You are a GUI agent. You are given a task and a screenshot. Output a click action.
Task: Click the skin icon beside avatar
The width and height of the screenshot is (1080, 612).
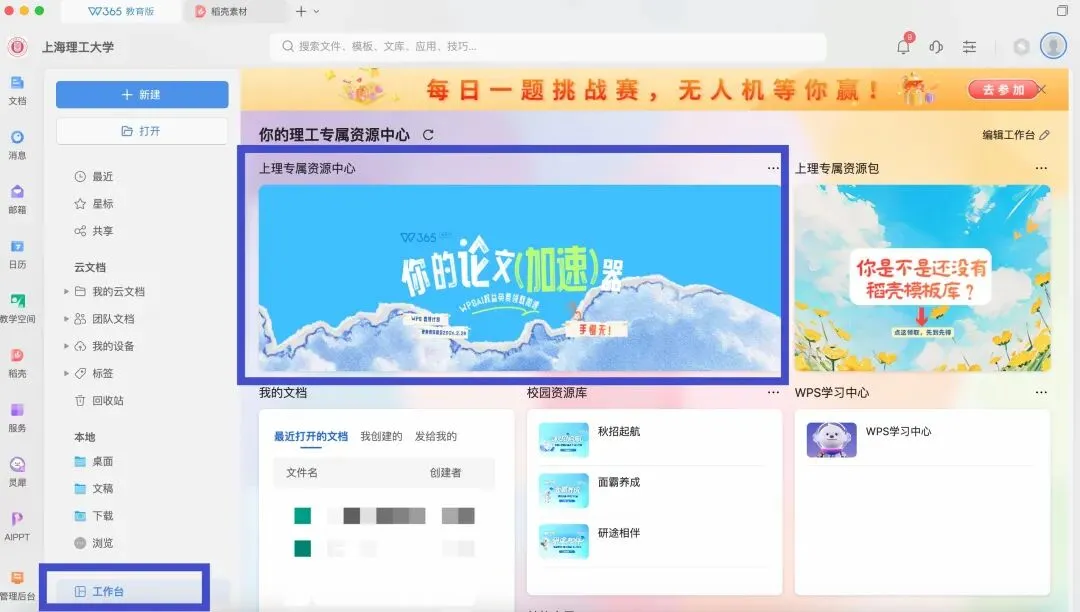click(x=1021, y=46)
